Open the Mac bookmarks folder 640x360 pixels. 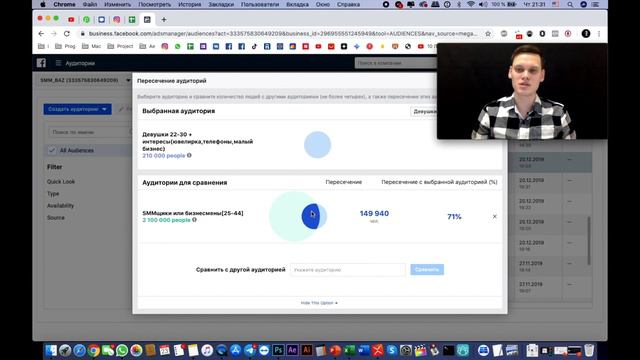[91, 47]
